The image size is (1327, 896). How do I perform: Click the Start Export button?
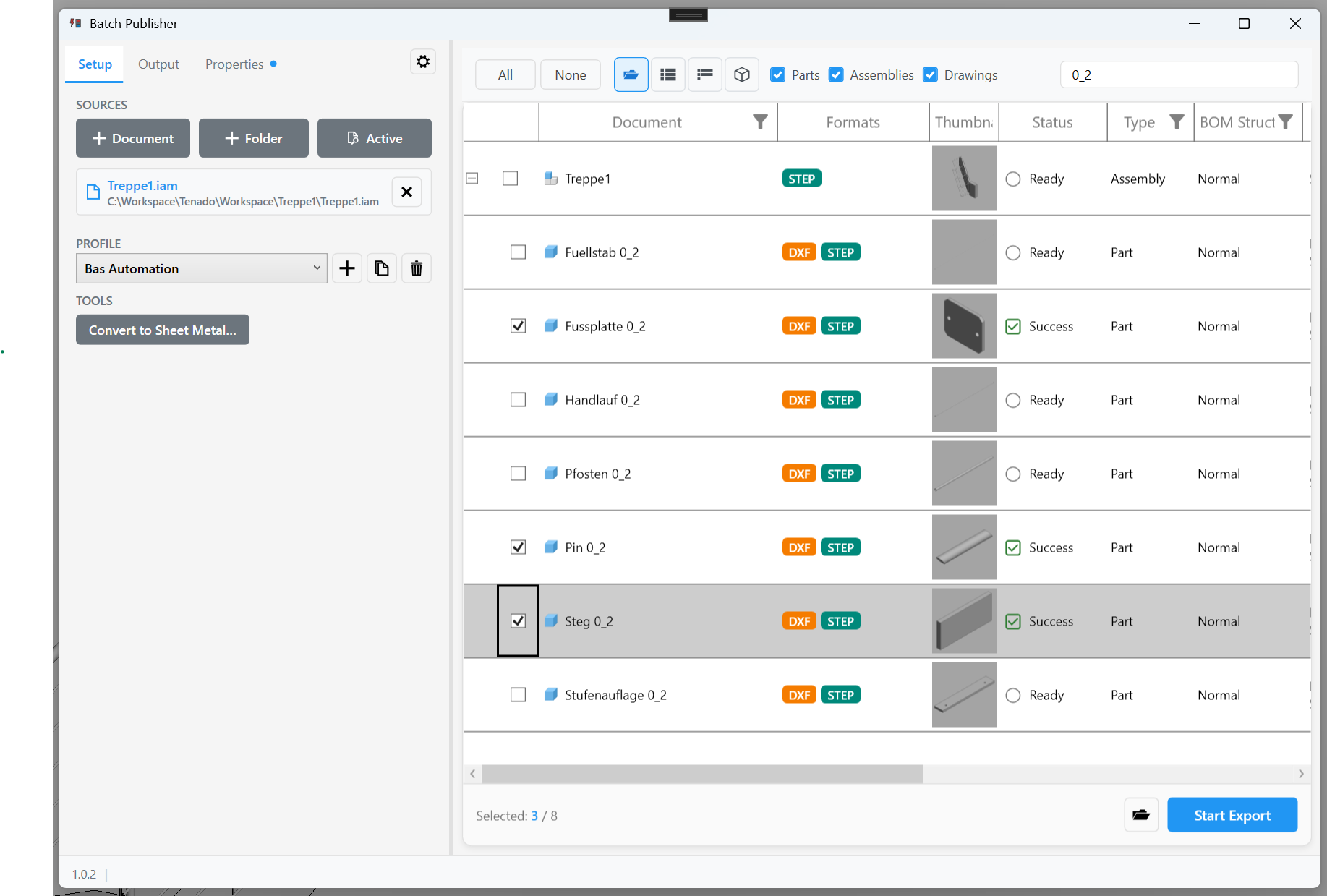(x=1232, y=815)
